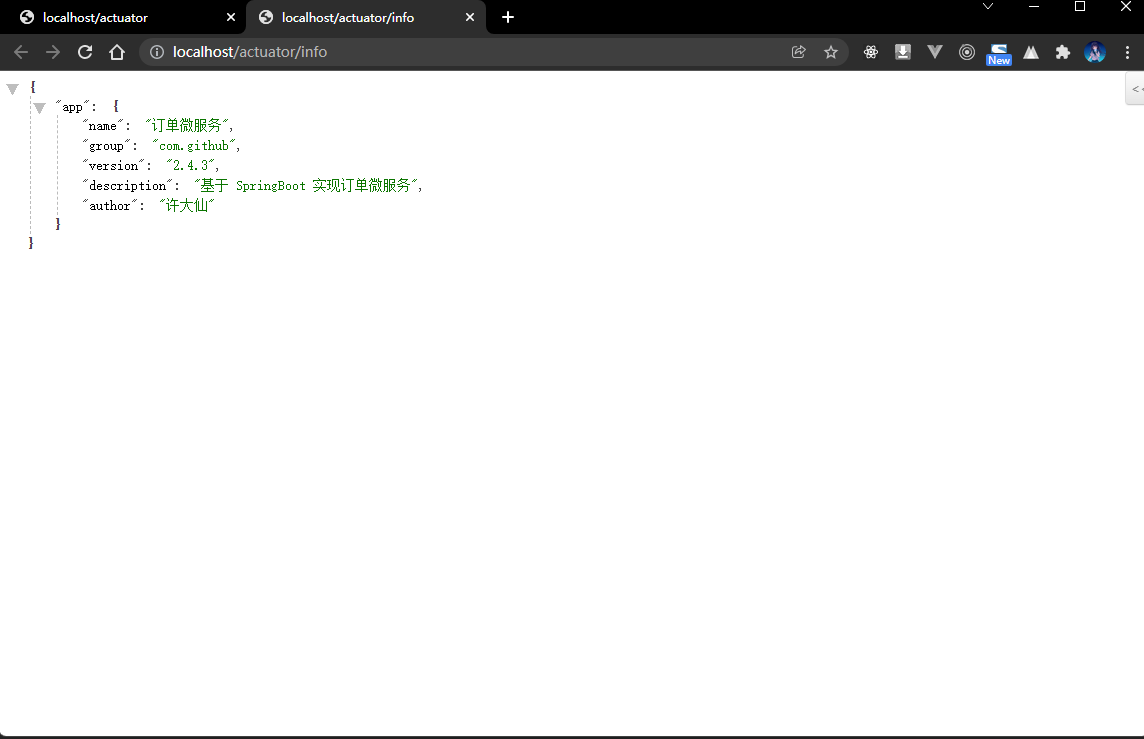Click the value "许大仙"
The height and width of the screenshot is (739, 1144).
point(187,206)
